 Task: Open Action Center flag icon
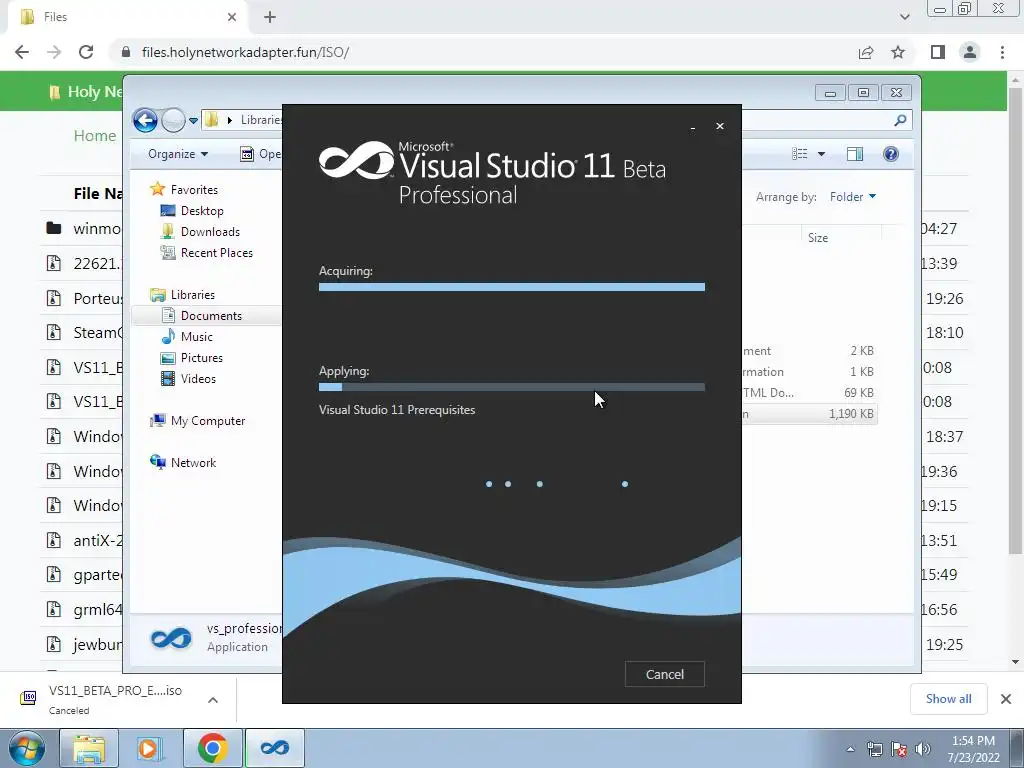(899, 750)
